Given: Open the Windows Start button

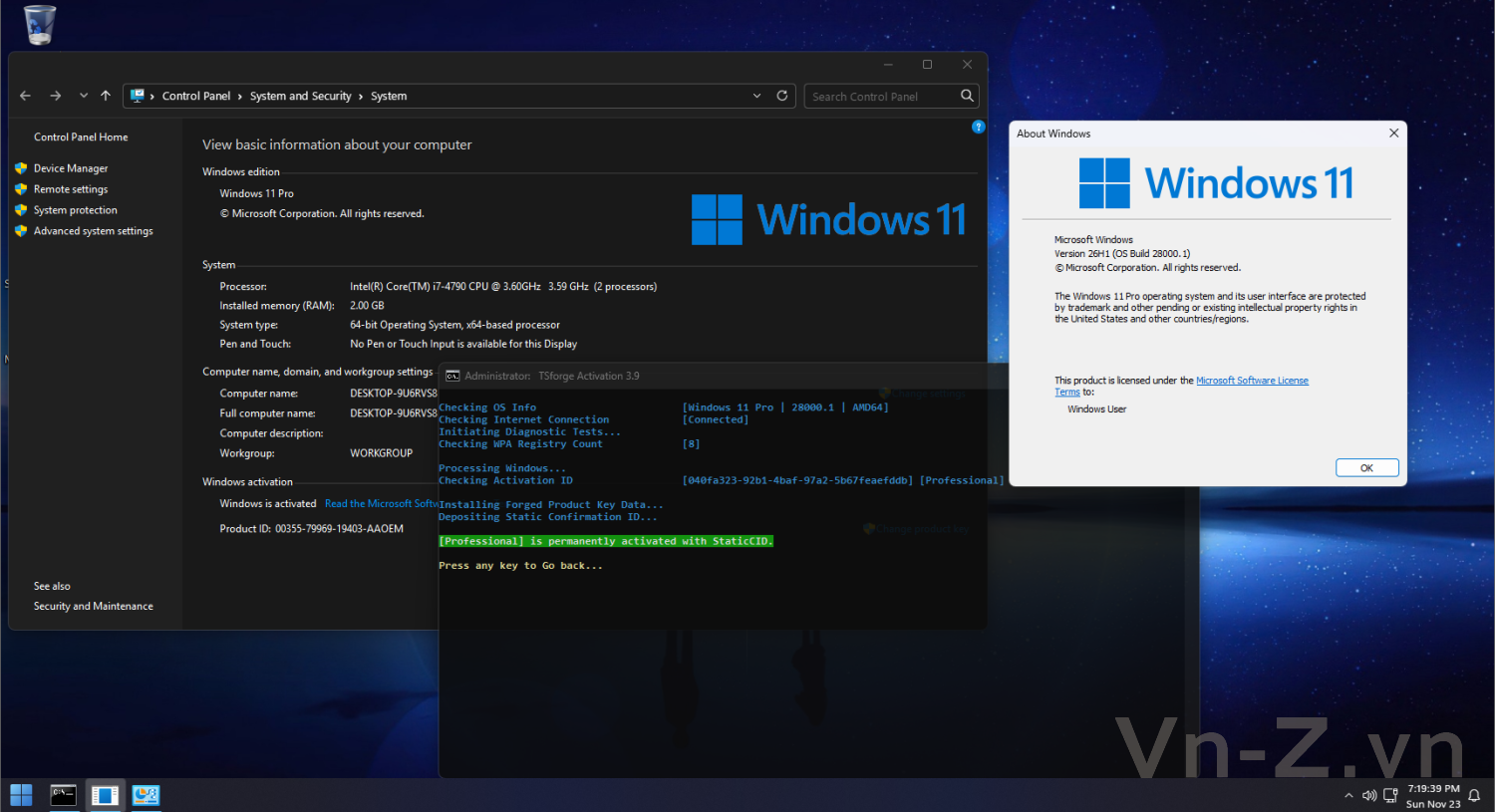Looking at the screenshot, I should [x=21, y=795].
